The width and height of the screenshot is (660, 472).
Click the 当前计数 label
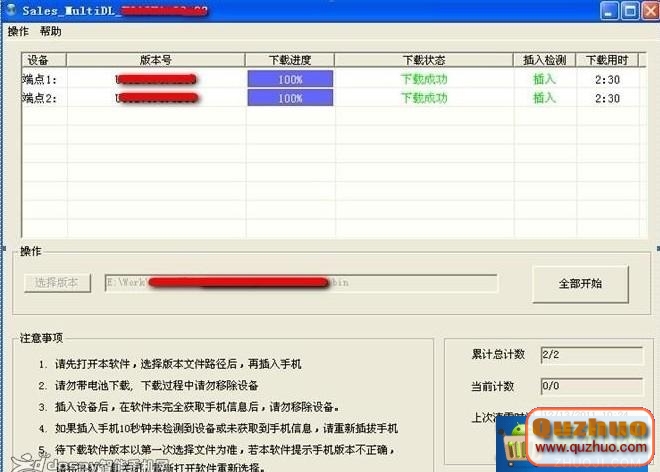[492, 386]
